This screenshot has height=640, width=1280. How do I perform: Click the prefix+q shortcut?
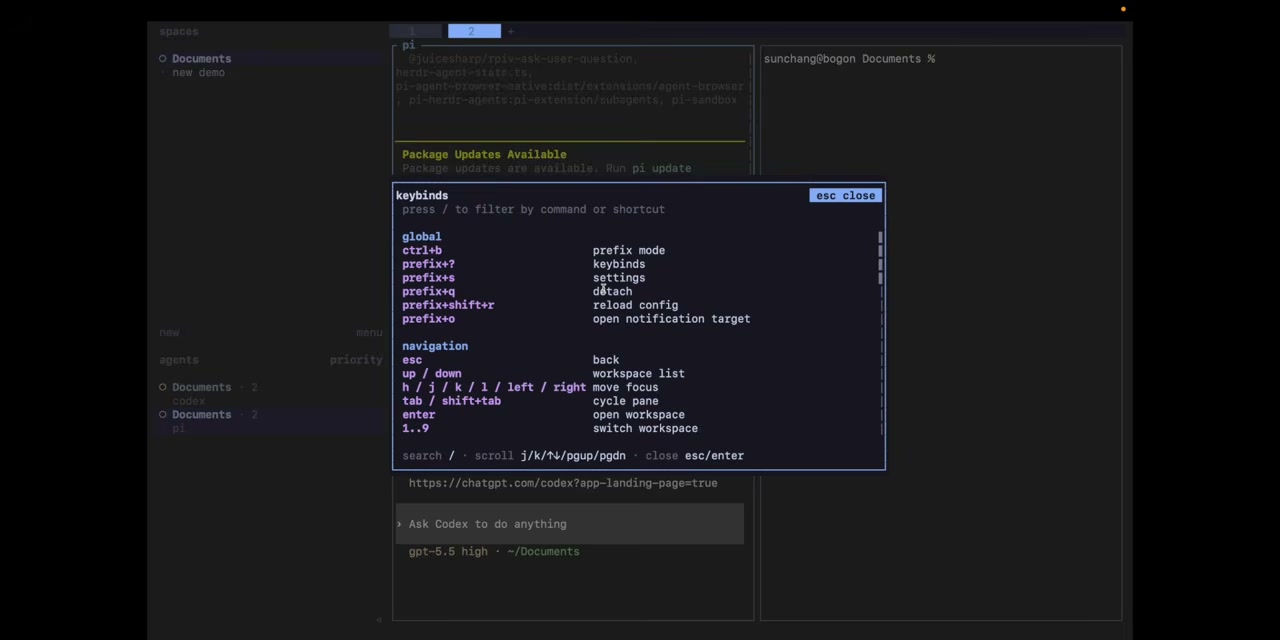pyautogui.click(x=428, y=291)
